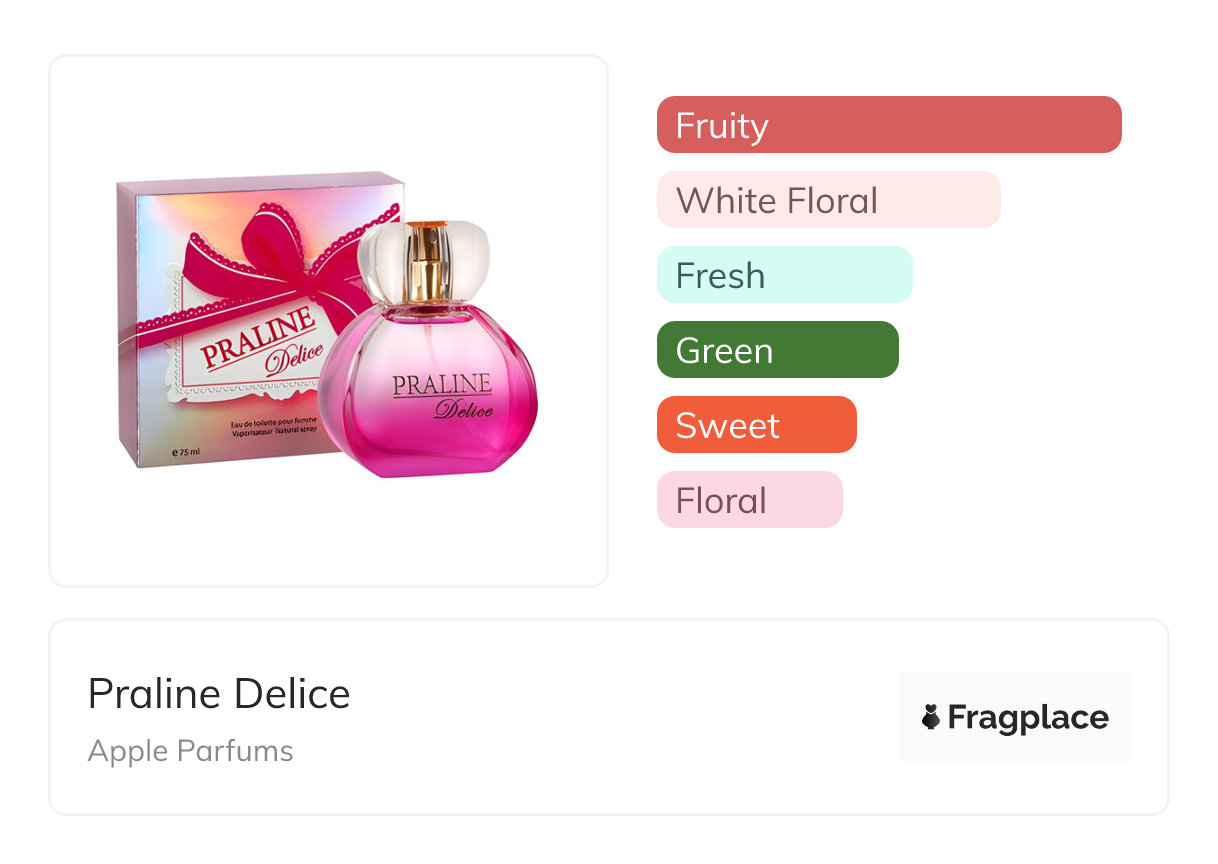
Task: Open the Apple Parfums brand link
Action: [190, 751]
